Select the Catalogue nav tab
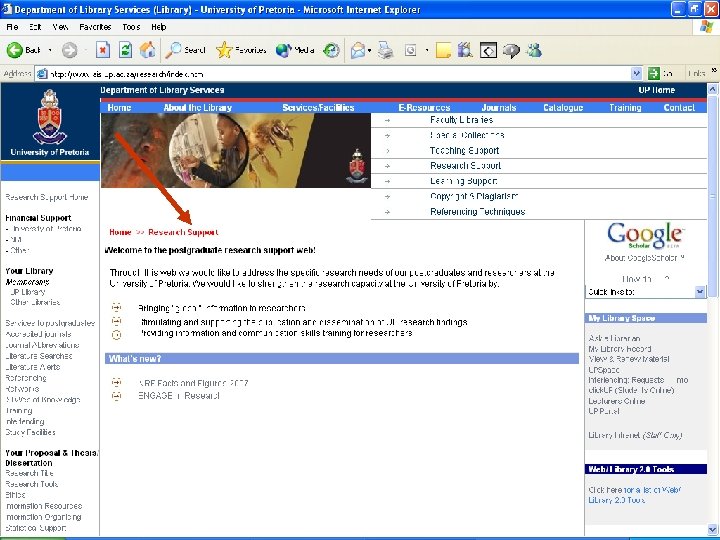The width and height of the screenshot is (720, 540). tap(563, 108)
